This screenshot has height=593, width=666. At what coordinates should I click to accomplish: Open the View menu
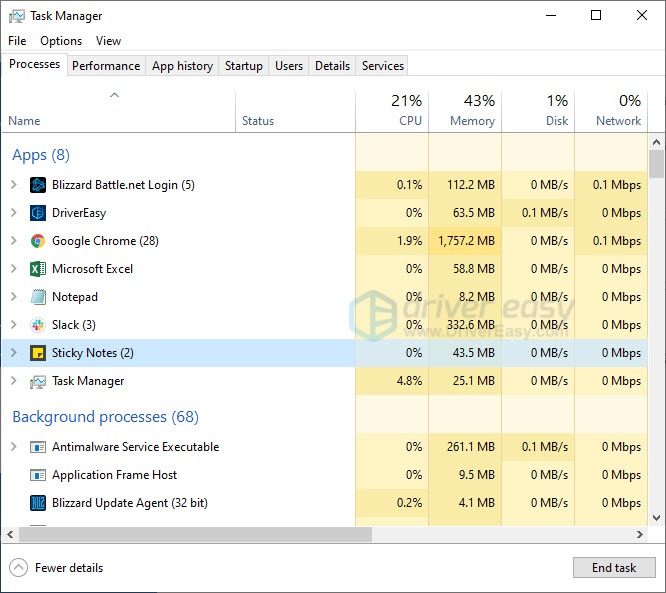(x=108, y=41)
